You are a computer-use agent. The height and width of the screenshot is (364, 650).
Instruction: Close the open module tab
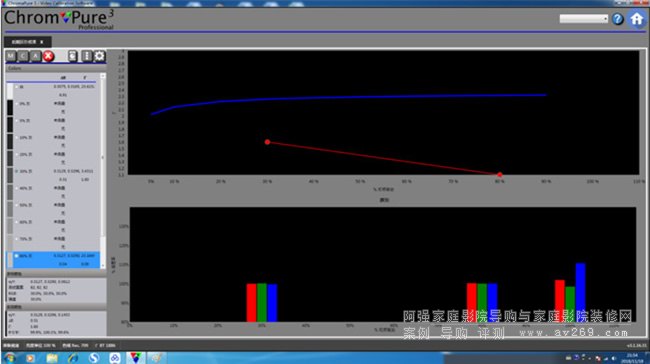pyautogui.click(x=42, y=42)
